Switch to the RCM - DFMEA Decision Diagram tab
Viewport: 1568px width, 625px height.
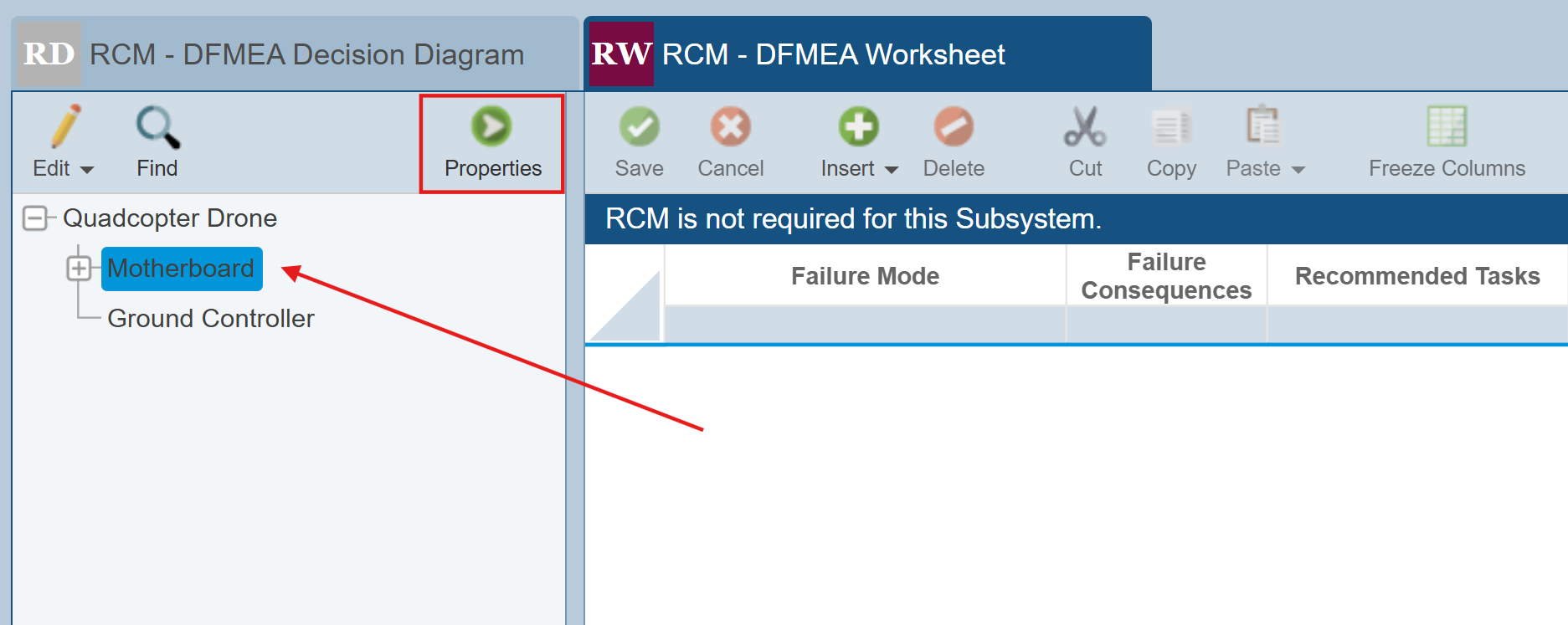coord(296,54)
